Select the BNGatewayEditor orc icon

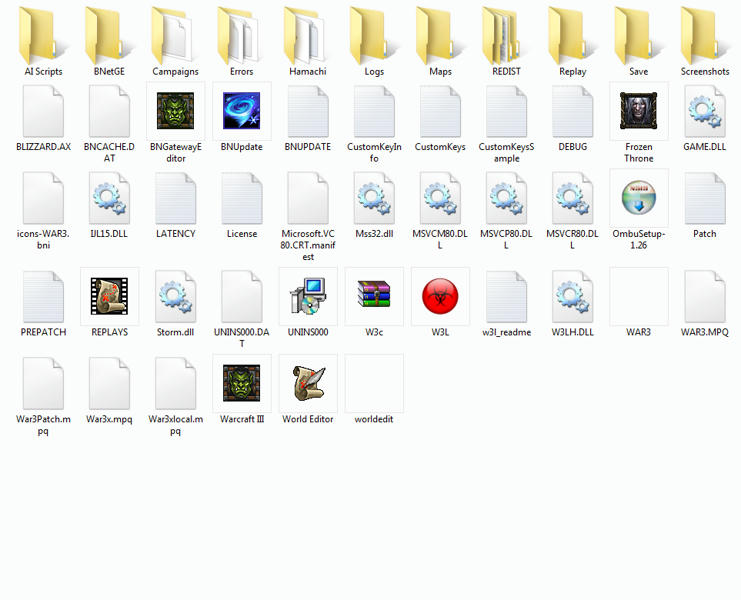[175, 111]
